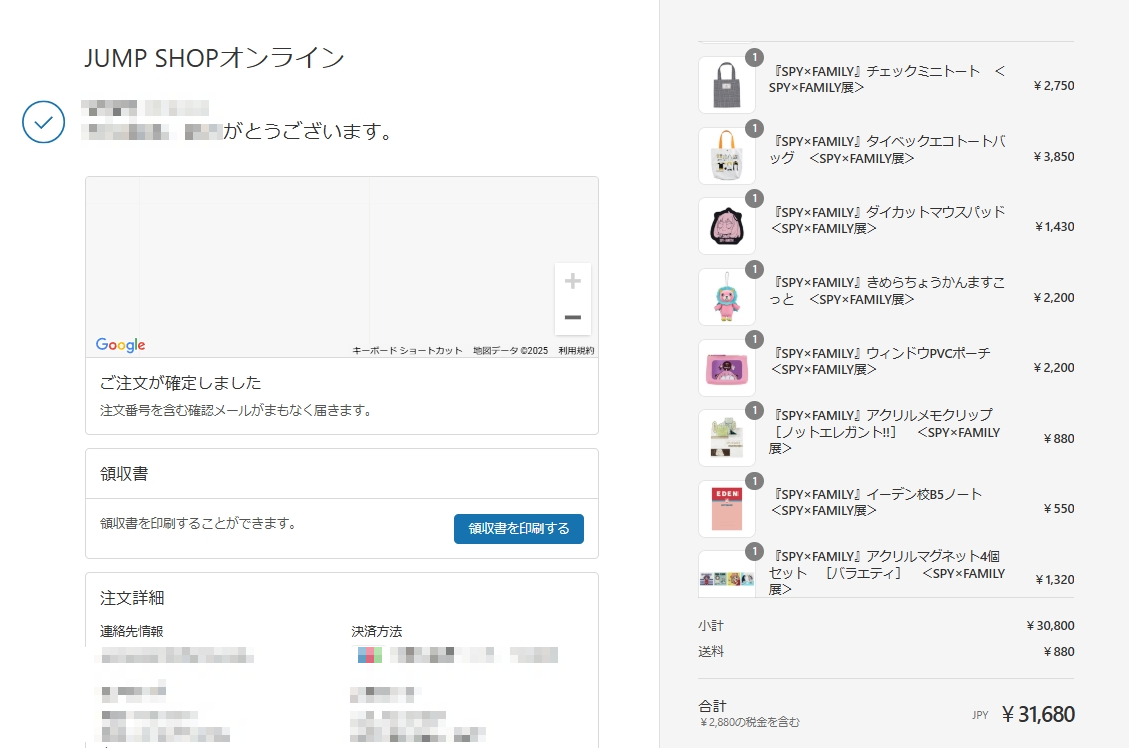Click the 注文番号を含む確認メール message

(x=236, y=411)
